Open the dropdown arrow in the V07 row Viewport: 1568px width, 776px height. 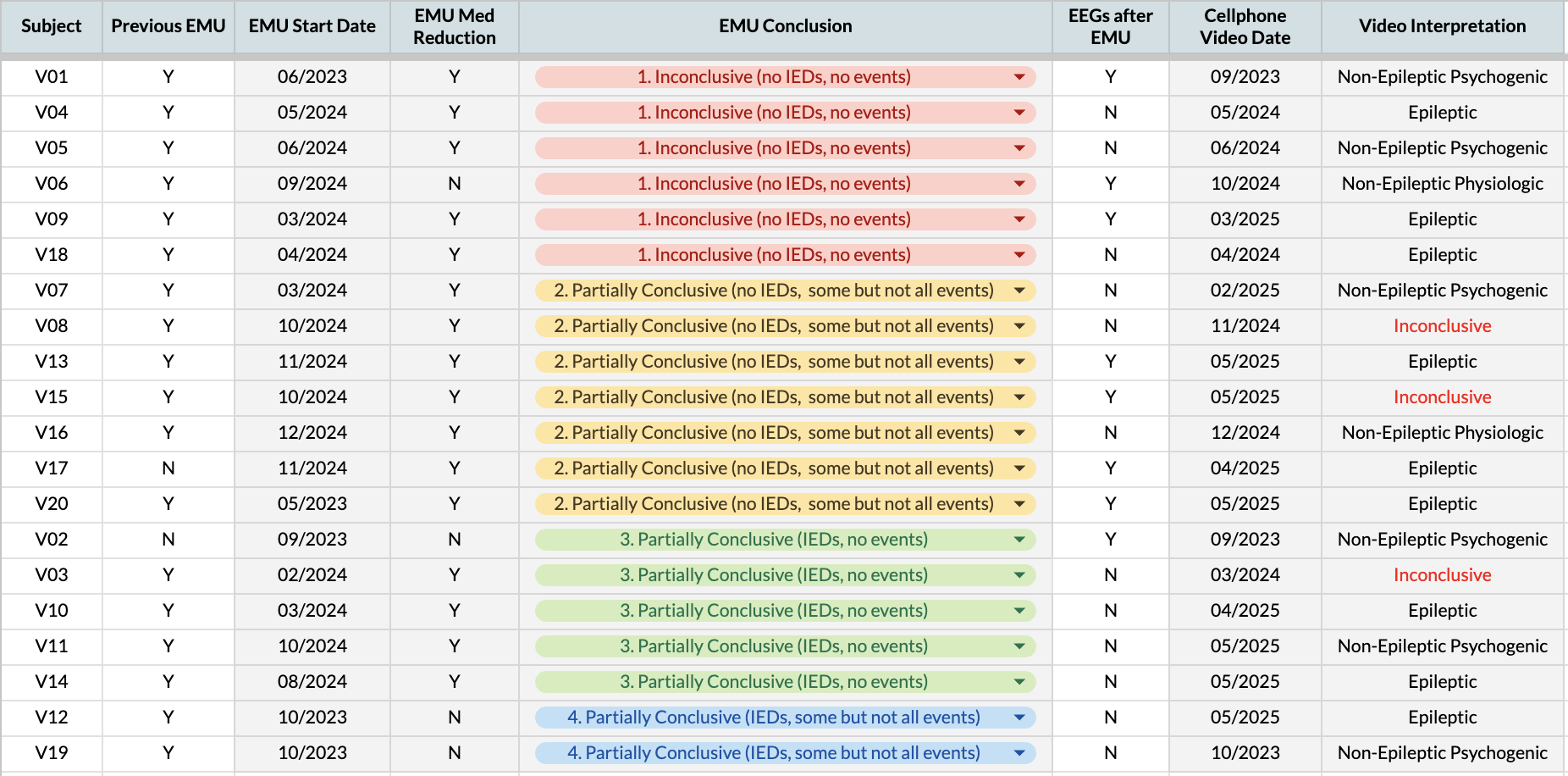click(1019, 291)
